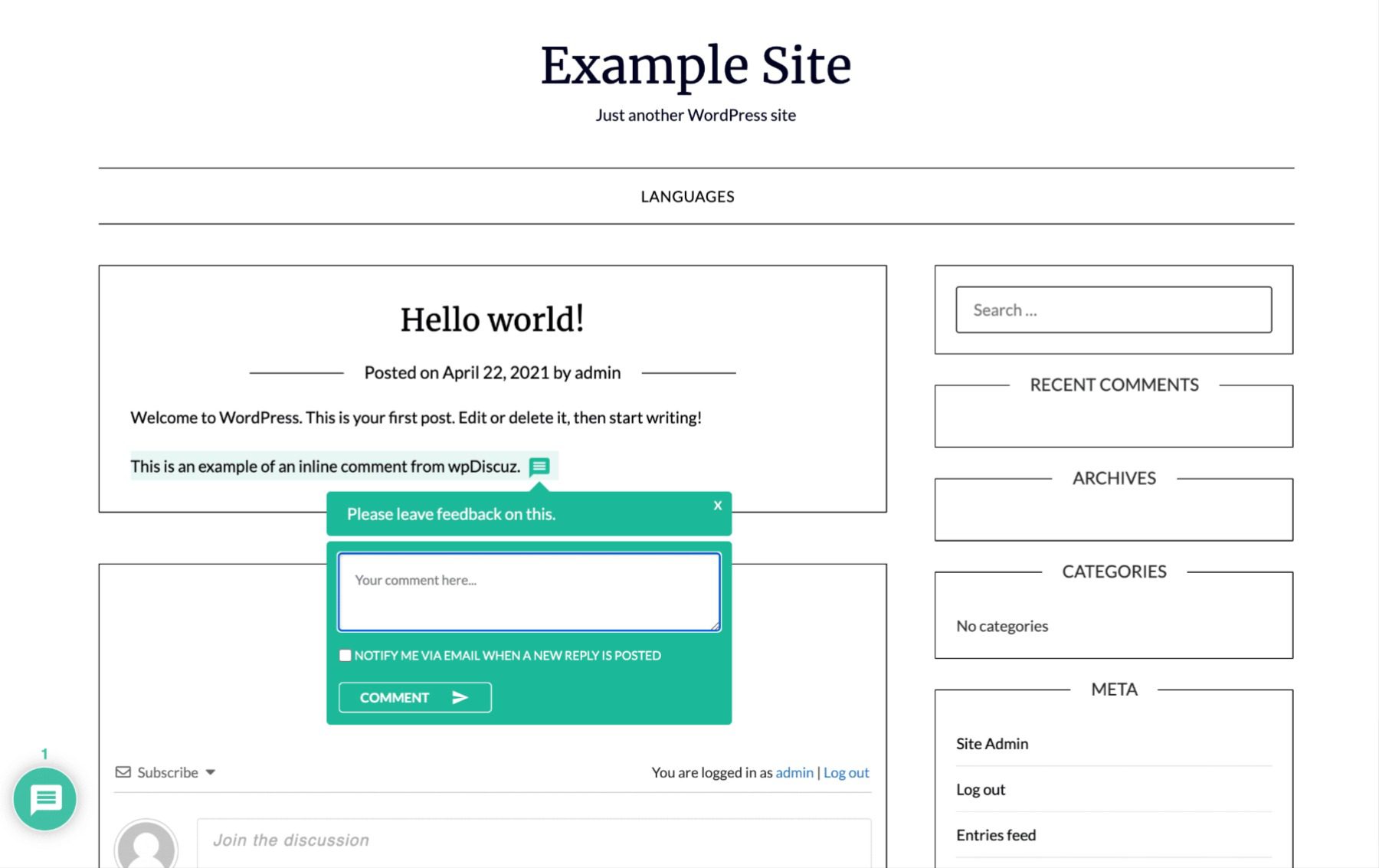Enable notify me via email when reply posted
This screenshot has width=1379, height=868.
point(346,656)
